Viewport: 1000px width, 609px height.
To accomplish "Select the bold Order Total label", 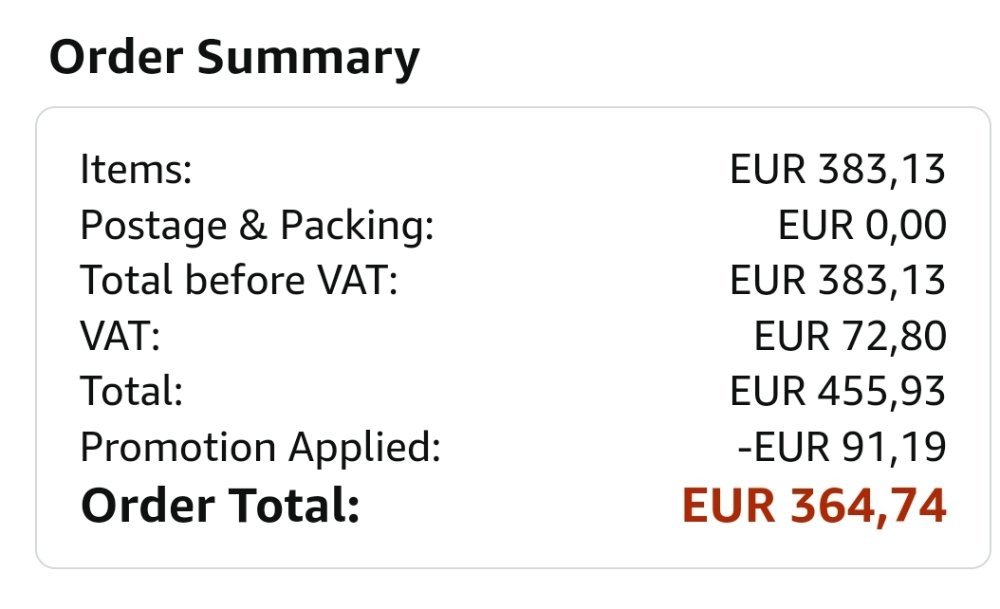I will click(220, 506).
